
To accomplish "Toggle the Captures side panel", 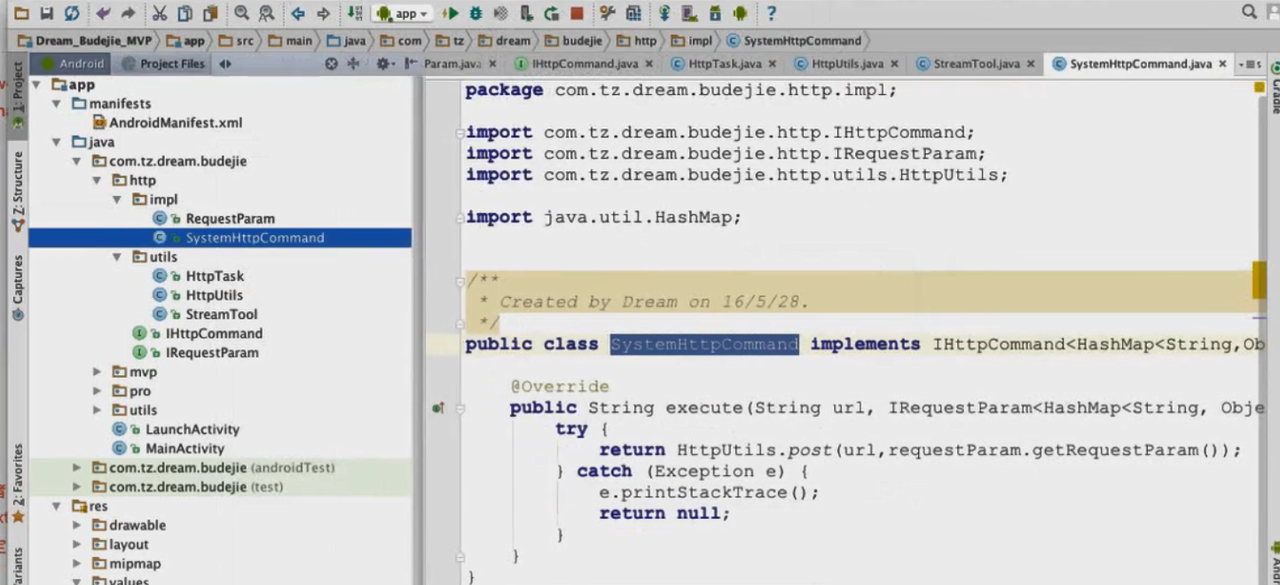I will 17,286.
